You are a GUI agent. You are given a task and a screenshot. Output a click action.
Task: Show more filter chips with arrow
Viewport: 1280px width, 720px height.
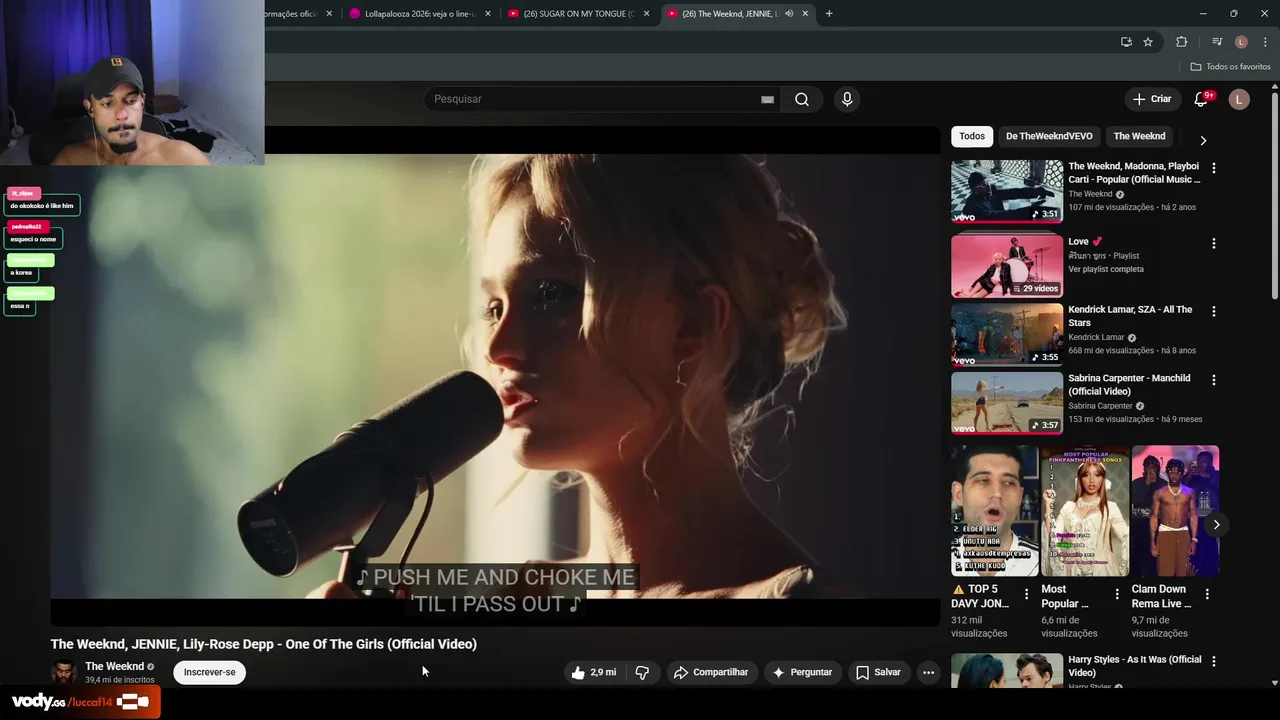[x=1203, y=140]
